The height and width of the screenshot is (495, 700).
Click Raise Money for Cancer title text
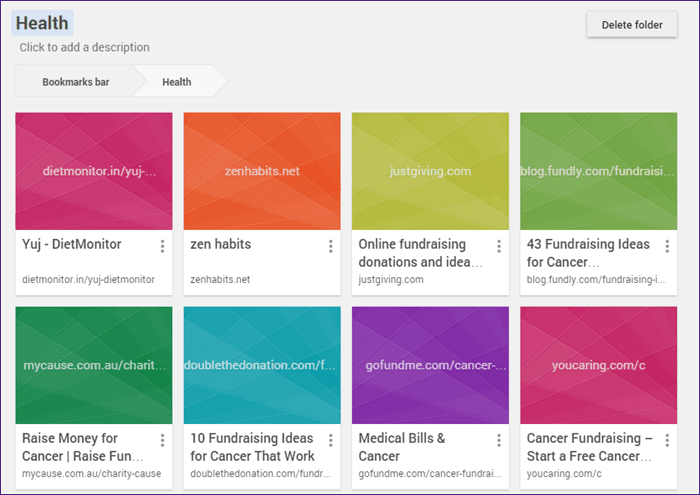coord(83,447)
